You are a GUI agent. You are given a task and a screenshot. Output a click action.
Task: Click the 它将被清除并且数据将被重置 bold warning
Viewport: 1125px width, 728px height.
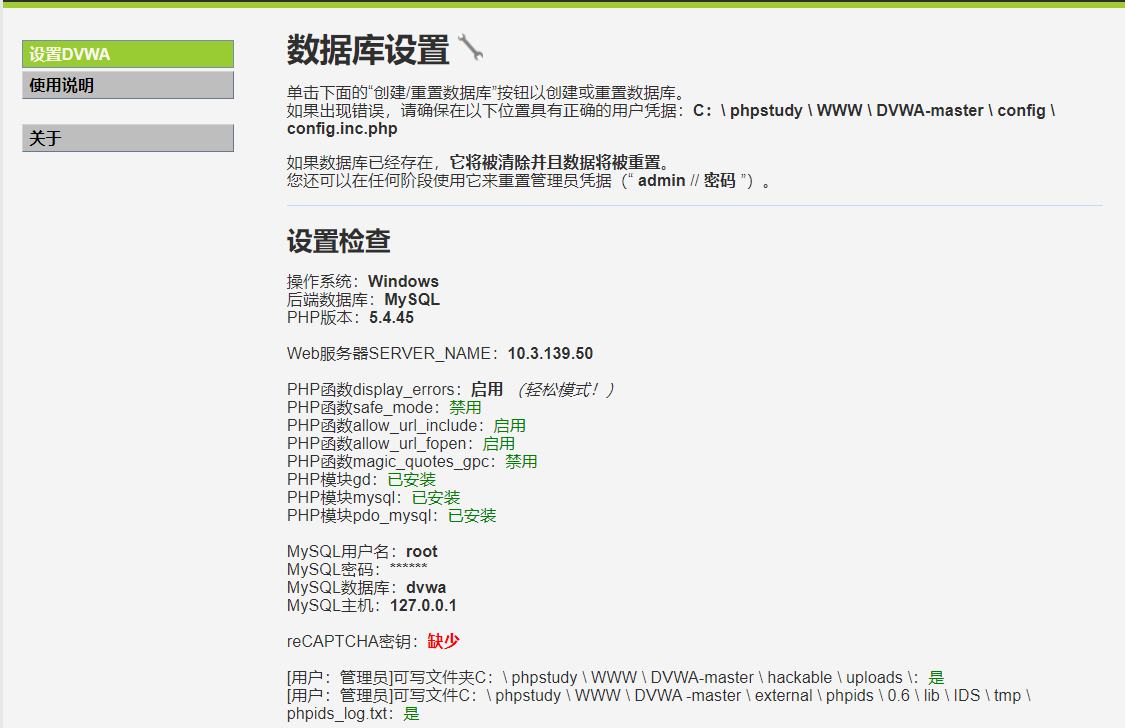(x=555, y=163)
